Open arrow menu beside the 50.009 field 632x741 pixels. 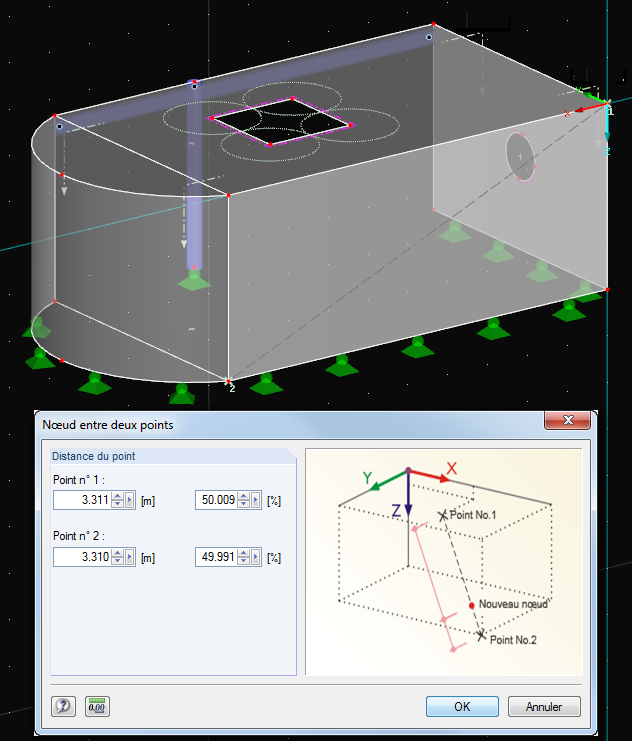pos(255,500)
